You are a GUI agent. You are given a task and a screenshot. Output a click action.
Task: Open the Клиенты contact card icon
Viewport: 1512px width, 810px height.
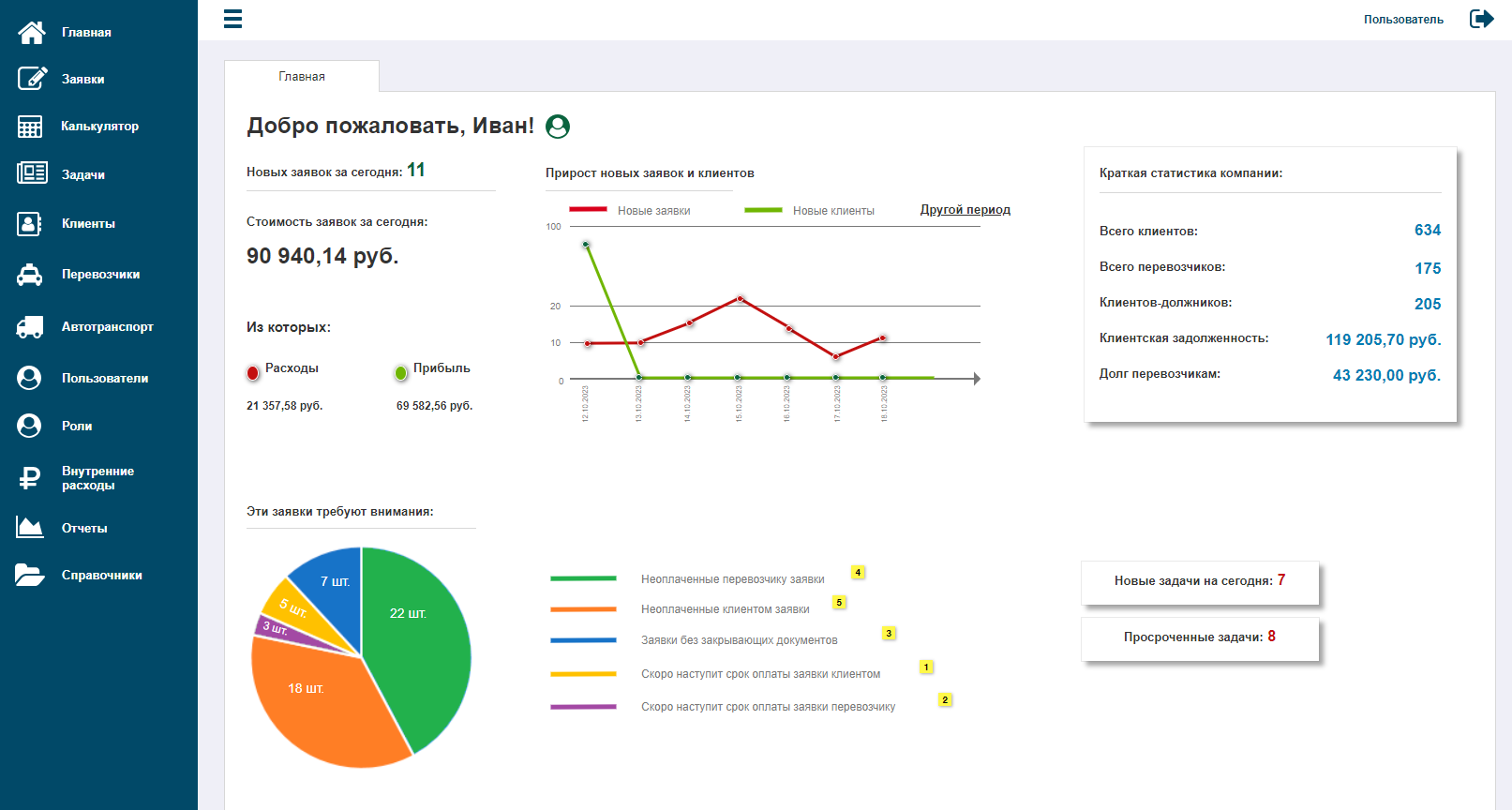pos(30,223)
